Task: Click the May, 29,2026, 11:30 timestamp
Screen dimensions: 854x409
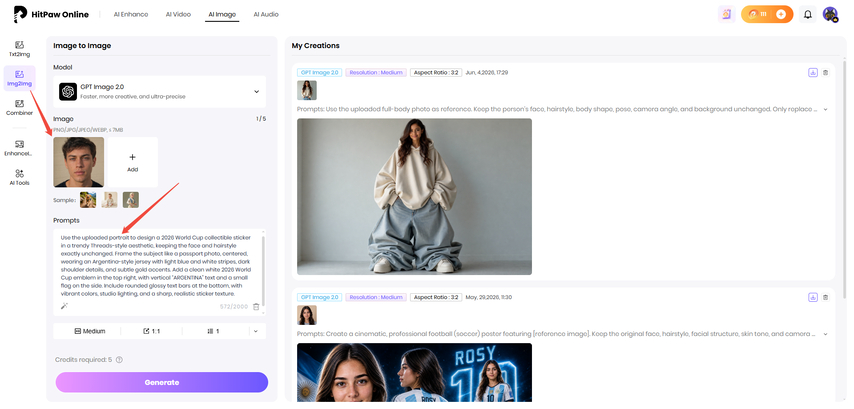Action: (489, 297)
